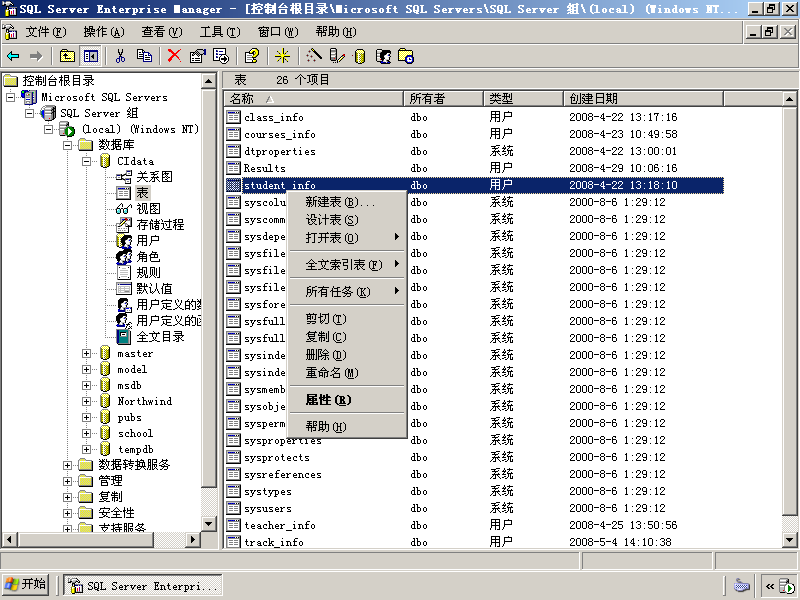Choose 设计表(S) from context menu
The width and height of the screenshot is (800, 600).
[347, 220]
